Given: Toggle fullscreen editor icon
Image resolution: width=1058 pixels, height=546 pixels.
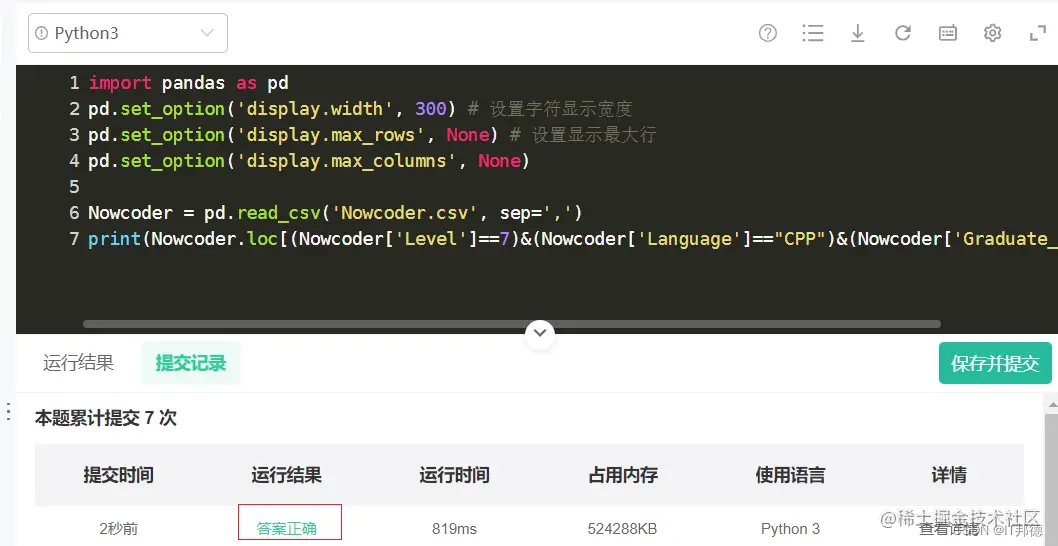Looking at the screenshot, I should coord(1038,33).
